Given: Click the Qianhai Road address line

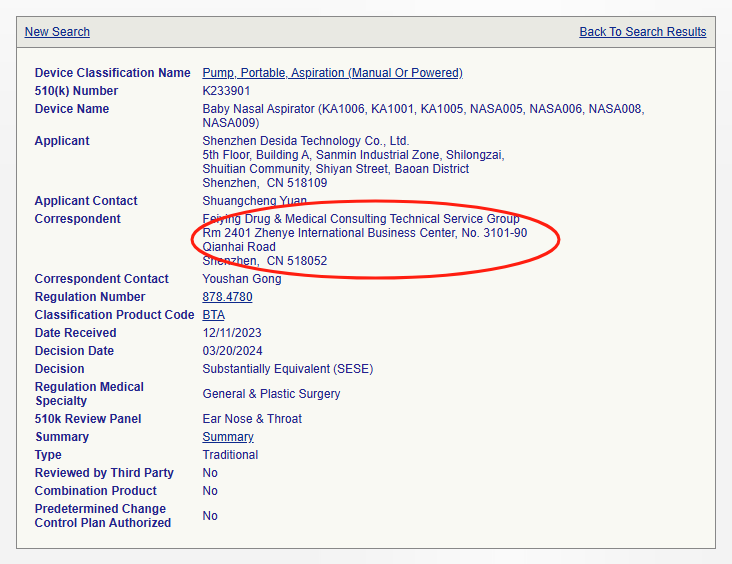Looking at the screenshot, I should tap(239, 247).
